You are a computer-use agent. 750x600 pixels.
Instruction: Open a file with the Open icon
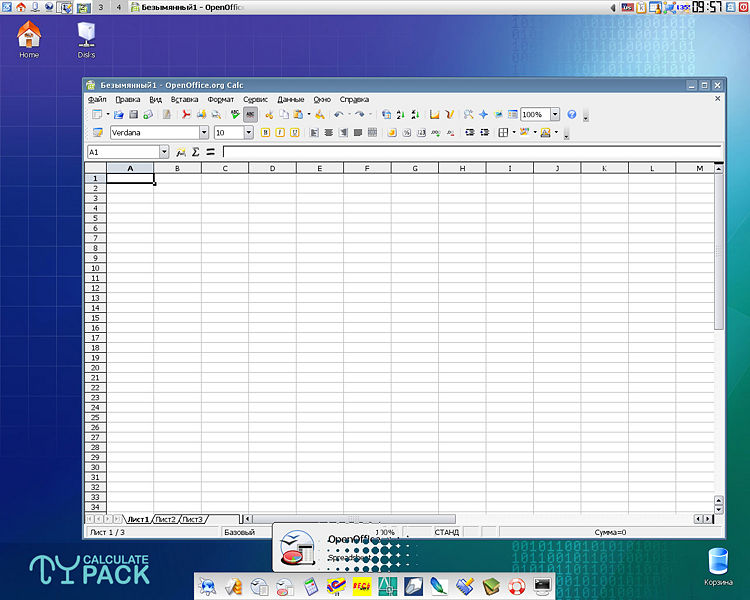pos(119,114)
